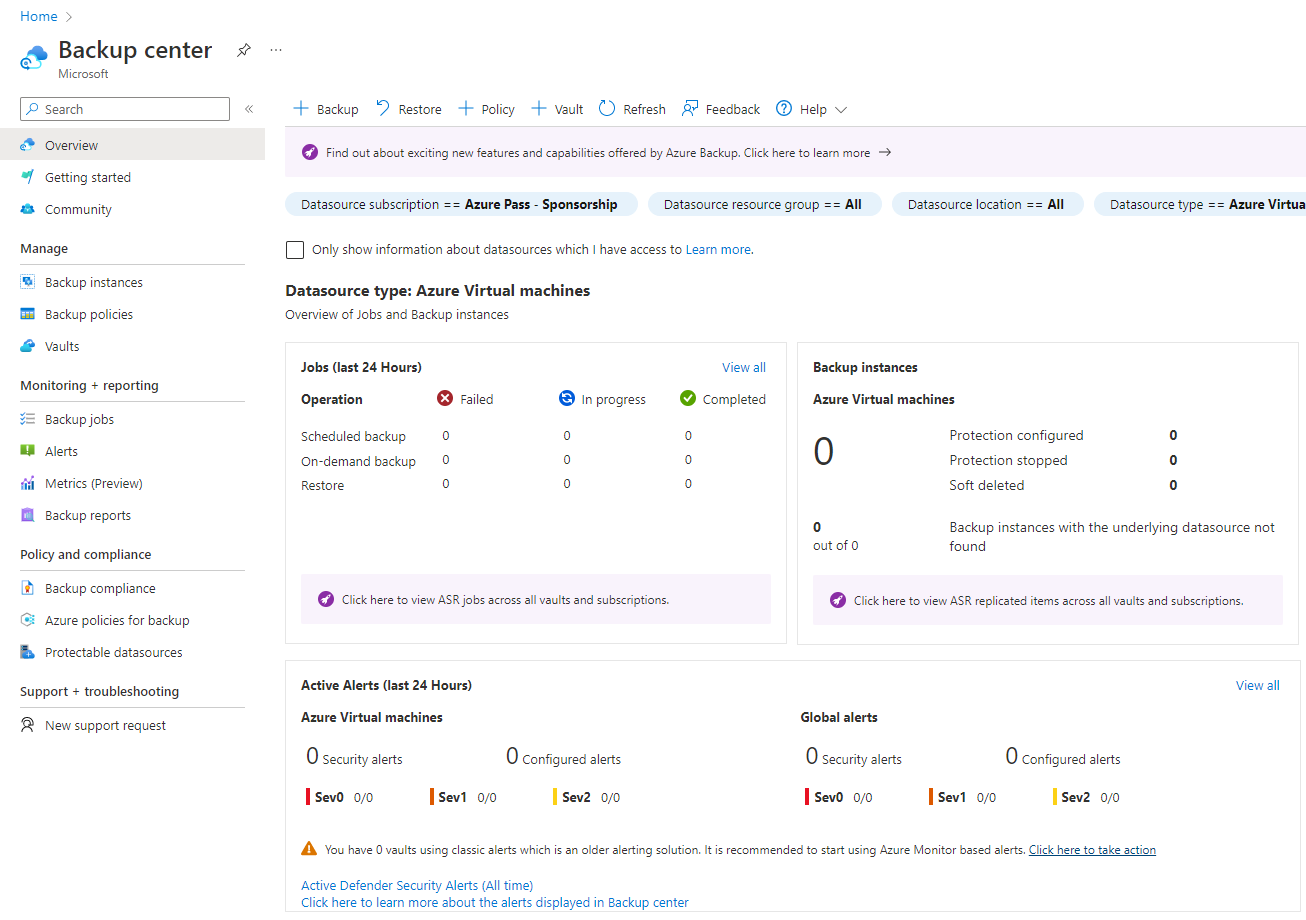Click the sidebar Search field
Image resolution: width=1306 pixels, height=920 pixels.
[x=125, y=109]
